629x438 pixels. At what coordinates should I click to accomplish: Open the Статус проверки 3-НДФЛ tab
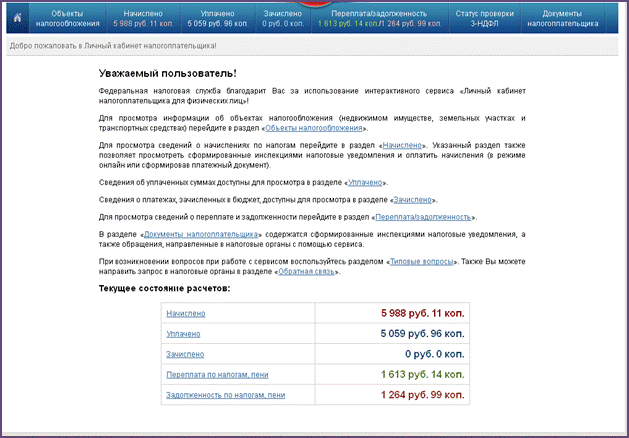tap(485, 18)
